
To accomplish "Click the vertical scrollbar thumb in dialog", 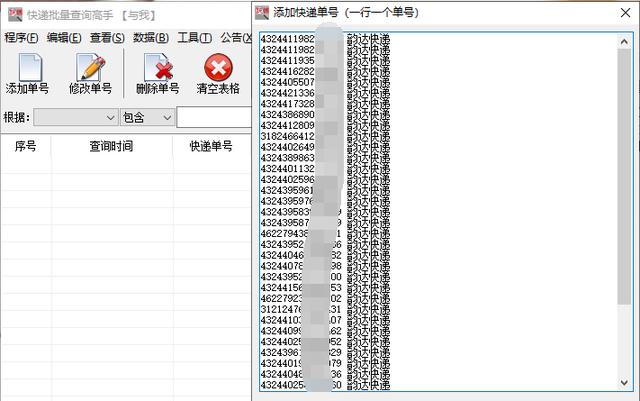I will click(x=624, y=176).
